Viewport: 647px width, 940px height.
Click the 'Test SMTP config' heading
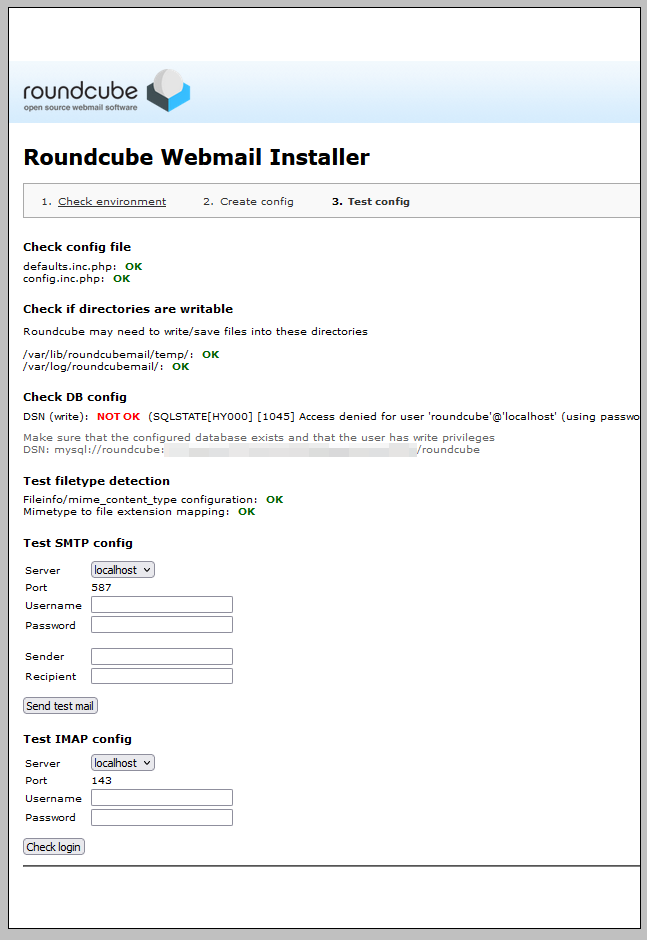pyautogui.click(x=78, y=543)
